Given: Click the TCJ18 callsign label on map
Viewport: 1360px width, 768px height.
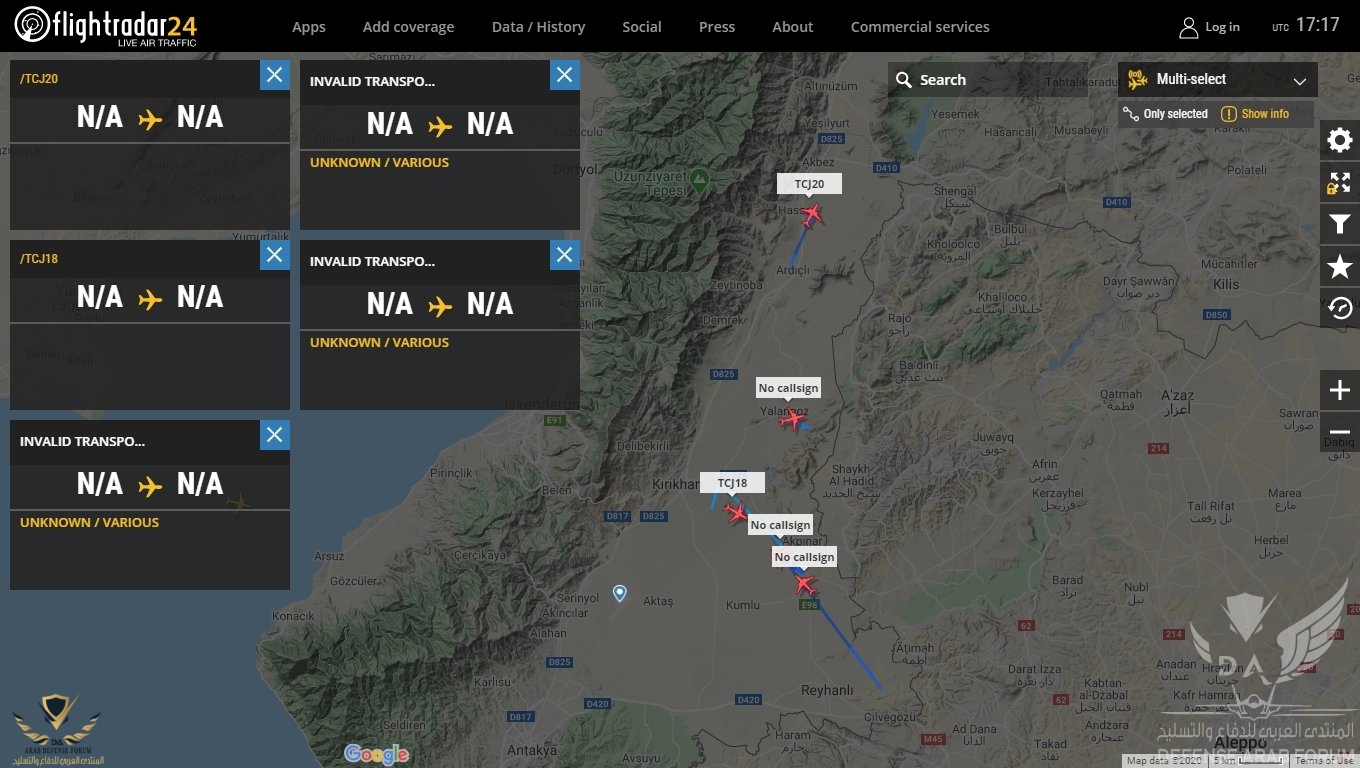Looking at the screenshot, I should (732, 483).
